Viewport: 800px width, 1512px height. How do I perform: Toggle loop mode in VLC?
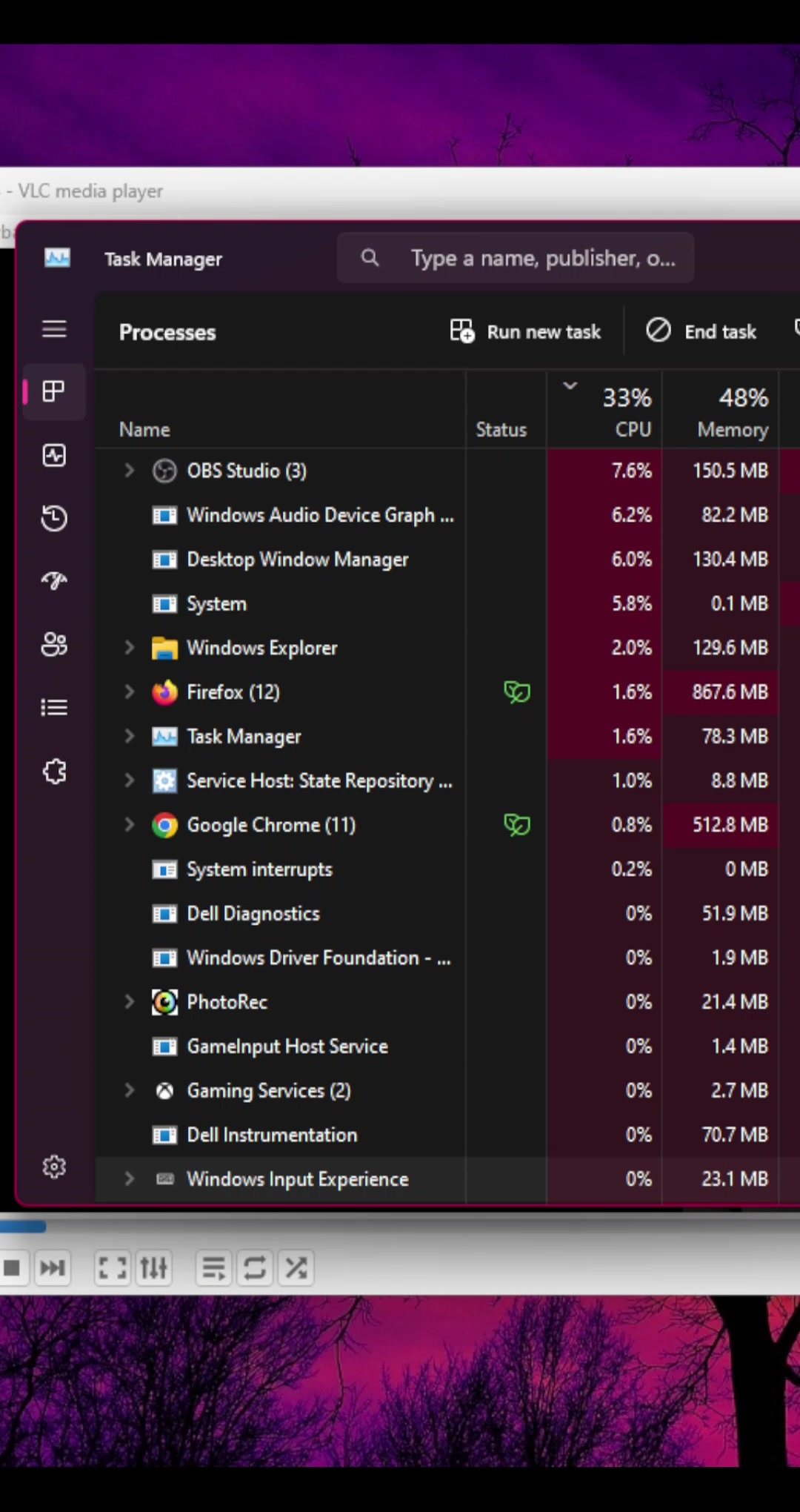click(x=255, y=1267)
